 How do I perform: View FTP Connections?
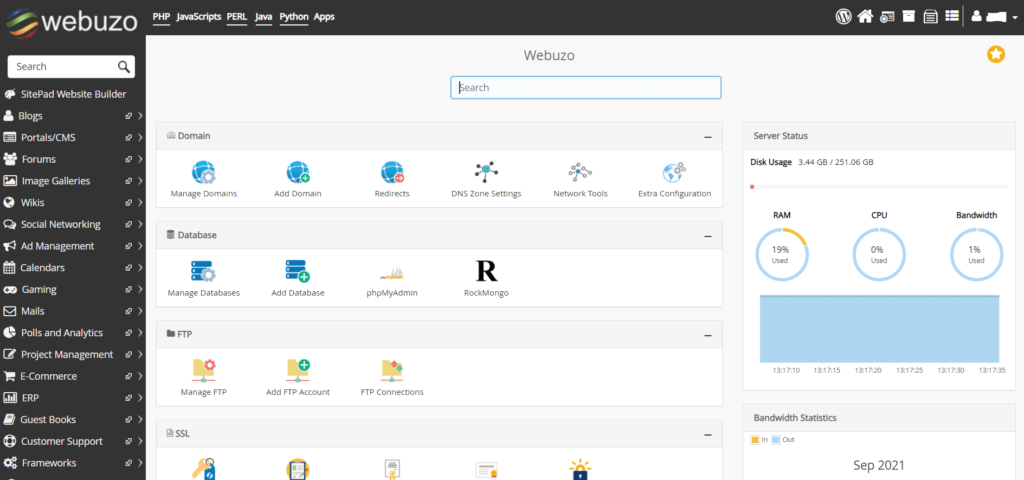tap(392, 370)
